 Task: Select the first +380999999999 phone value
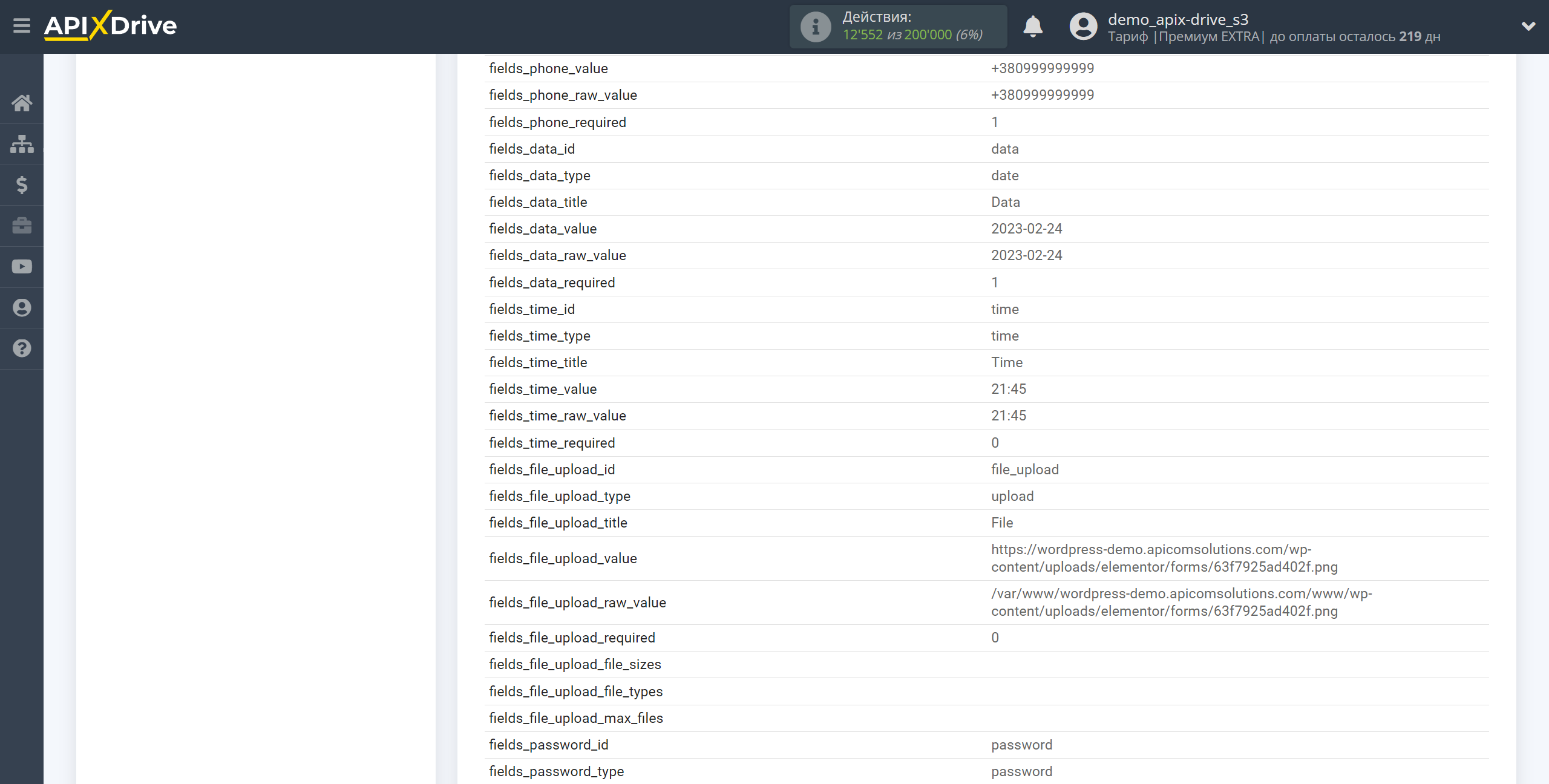click(x=1043, y=68)
